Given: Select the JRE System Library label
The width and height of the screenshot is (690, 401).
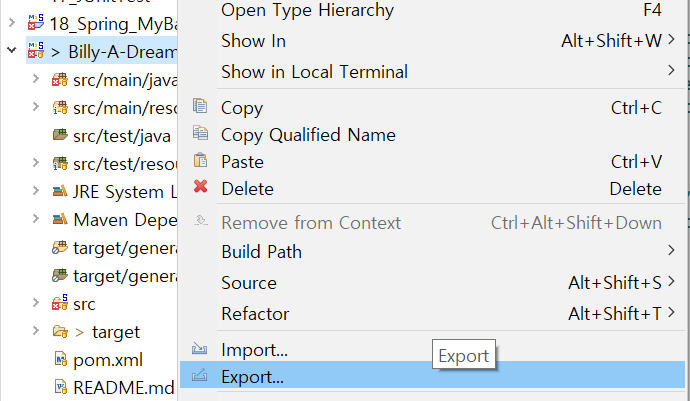Looking at the screenshot, I should [125, 192].
